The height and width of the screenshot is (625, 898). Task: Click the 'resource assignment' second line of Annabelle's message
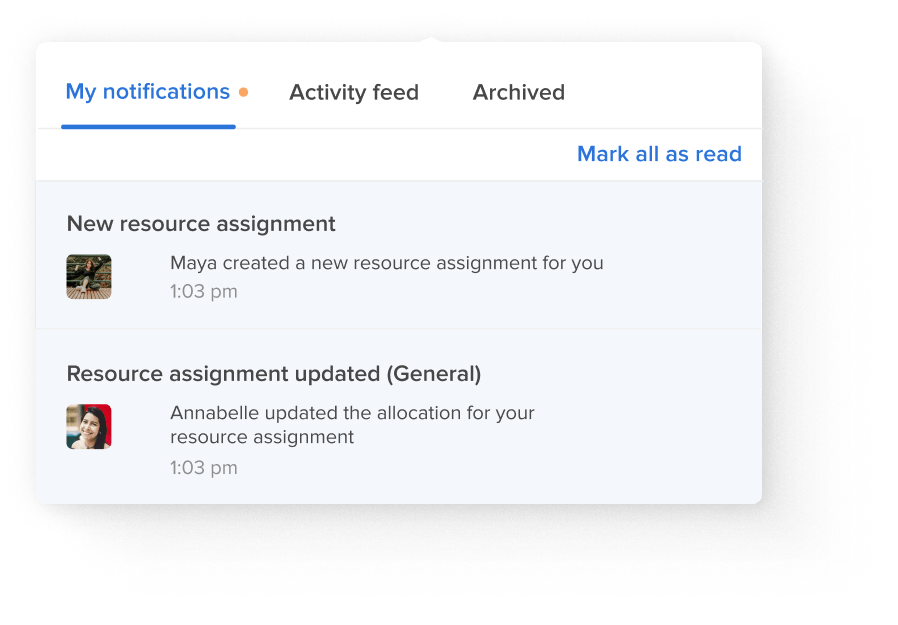(x=262, y=437)
